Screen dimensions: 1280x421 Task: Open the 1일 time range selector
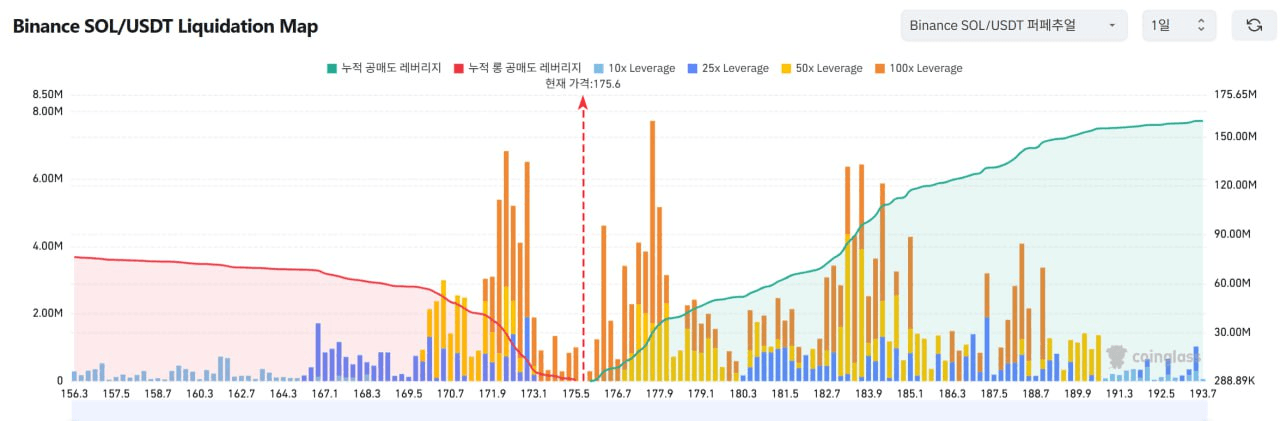point(1179,25)
